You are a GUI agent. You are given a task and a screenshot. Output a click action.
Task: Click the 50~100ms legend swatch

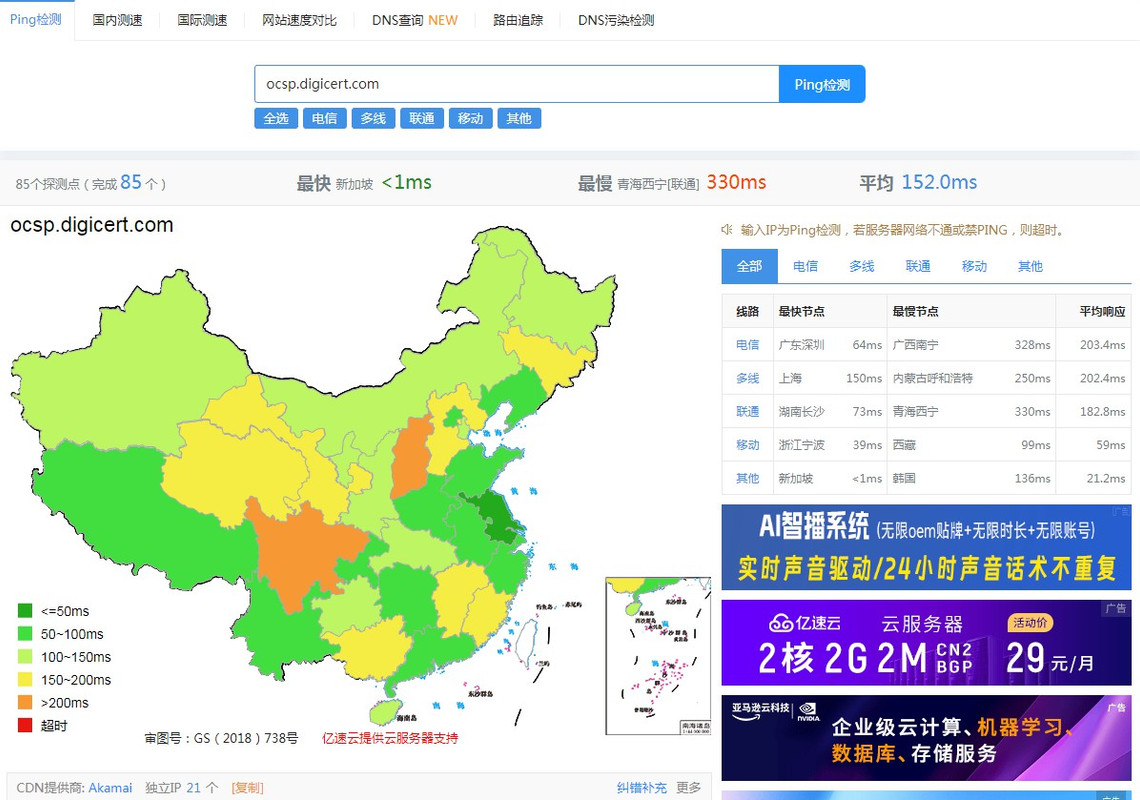(25, 634)
